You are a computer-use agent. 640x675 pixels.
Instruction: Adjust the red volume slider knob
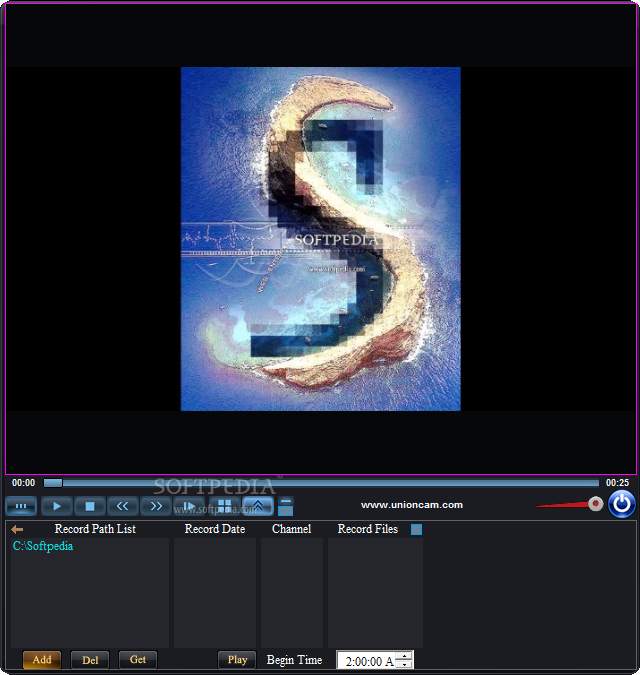(595, 503)
